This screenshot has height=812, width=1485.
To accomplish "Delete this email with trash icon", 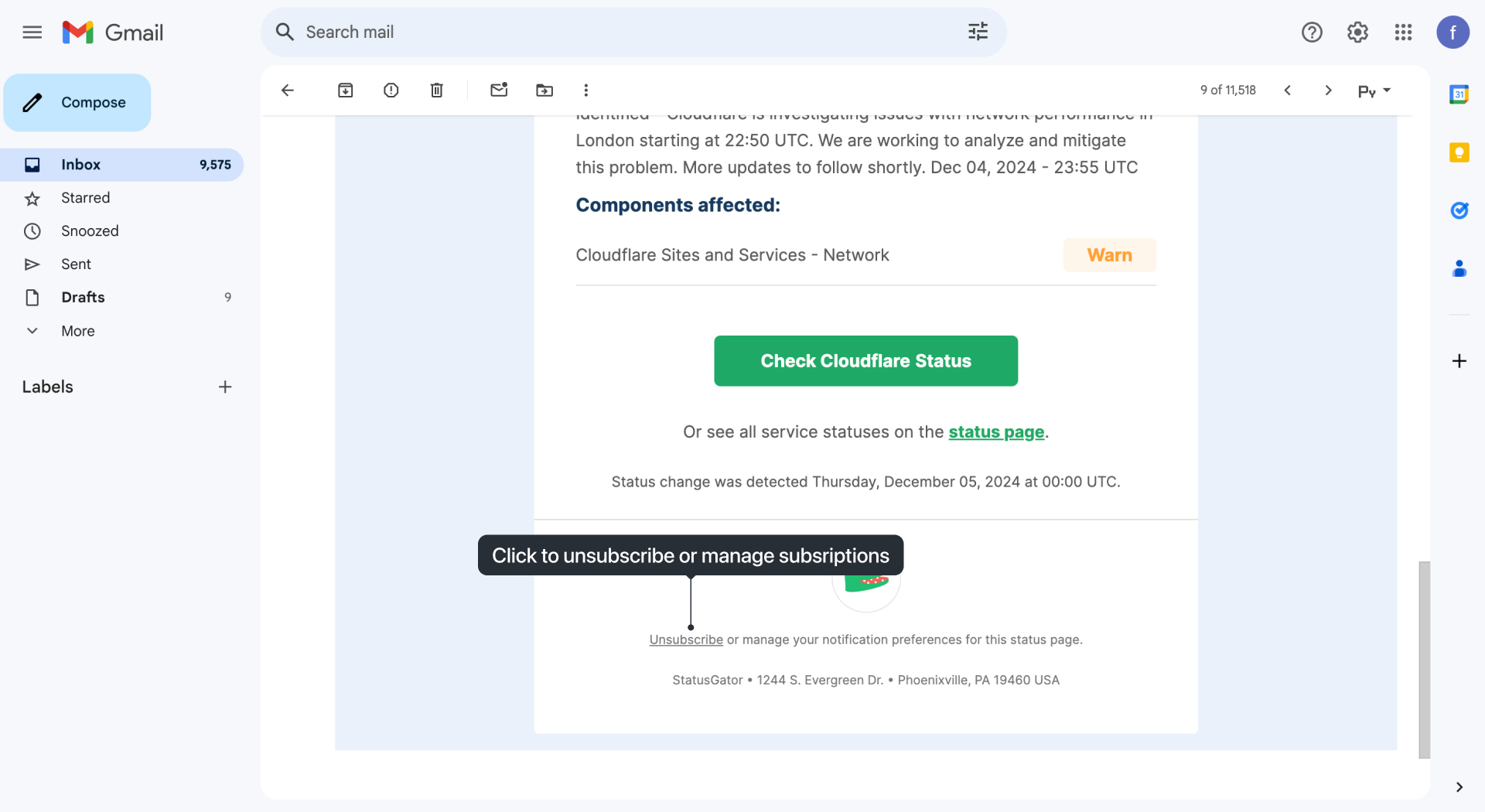I will 436,90.
